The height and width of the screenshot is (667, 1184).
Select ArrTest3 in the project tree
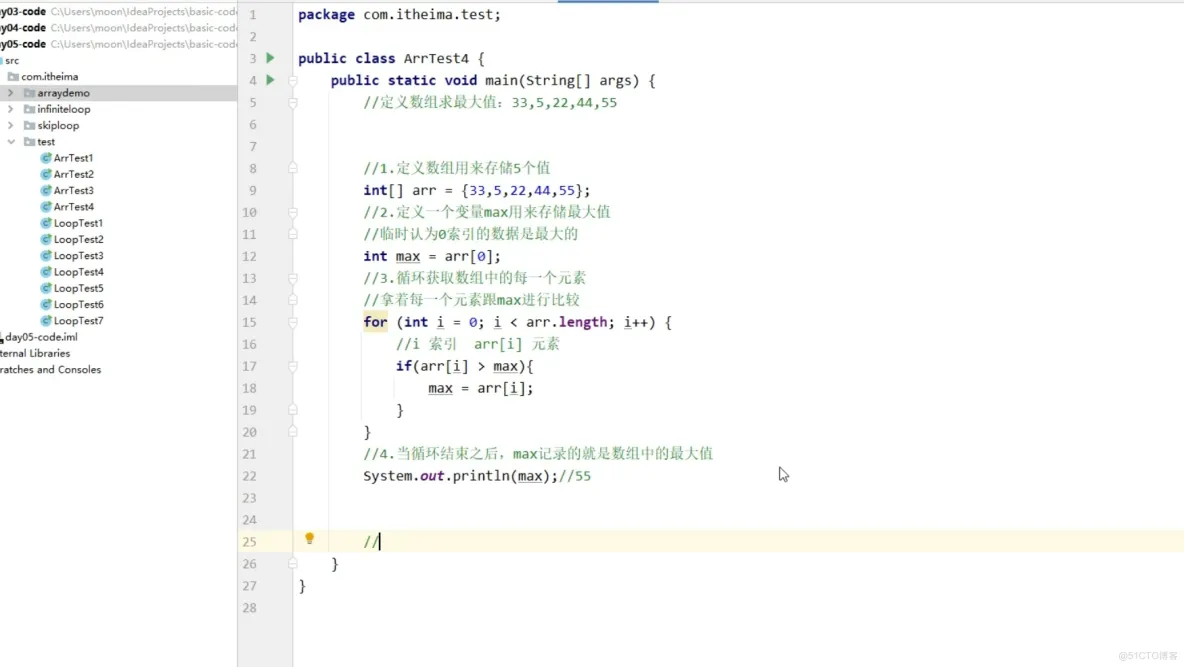[x=69, y=190]
